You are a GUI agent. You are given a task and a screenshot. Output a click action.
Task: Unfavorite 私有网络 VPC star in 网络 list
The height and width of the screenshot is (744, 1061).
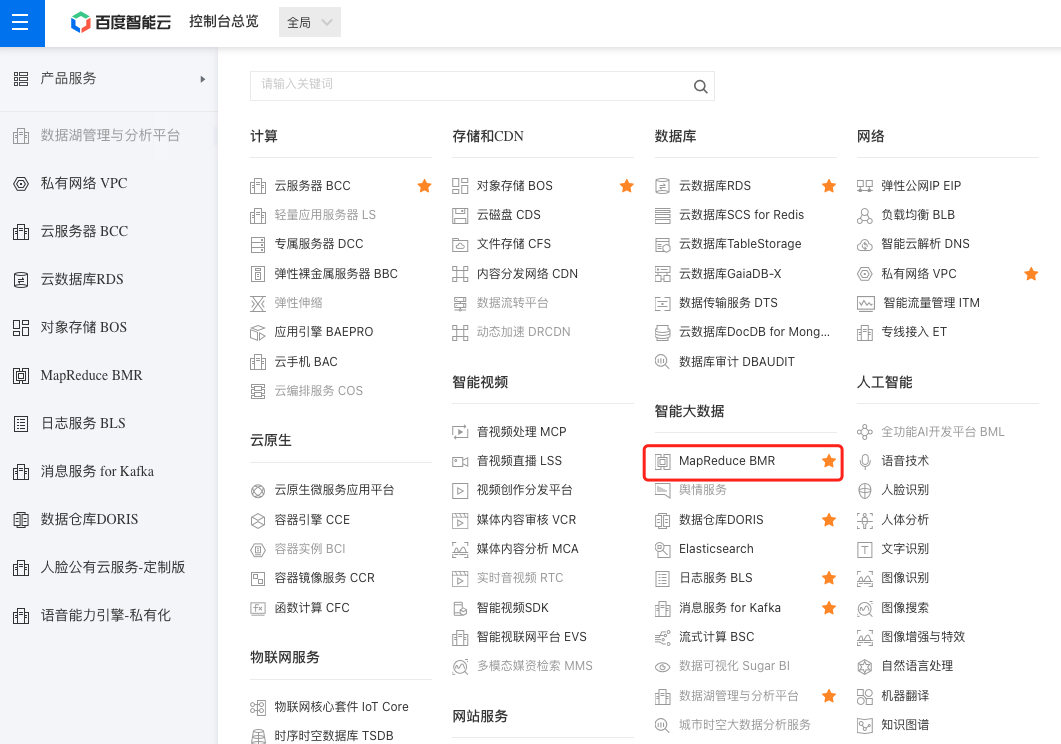tap(1031, 273)
